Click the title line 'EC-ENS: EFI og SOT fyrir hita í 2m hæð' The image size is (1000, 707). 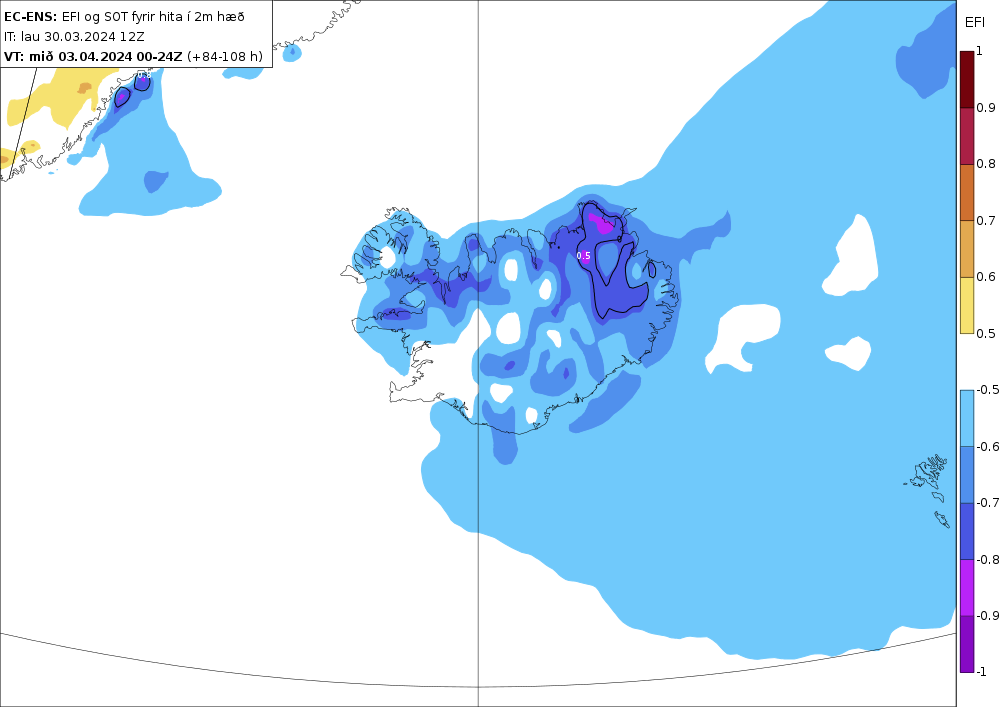(x=124, y=17)
